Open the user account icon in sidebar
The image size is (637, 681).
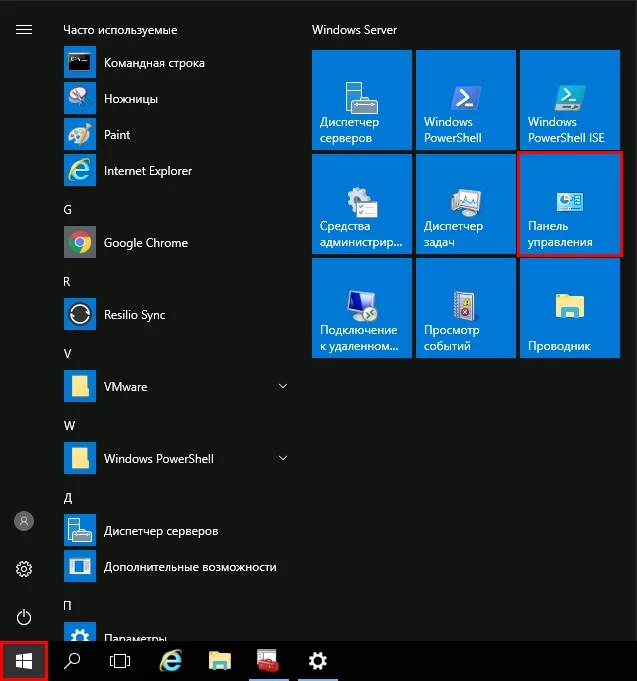click(24, 521)
